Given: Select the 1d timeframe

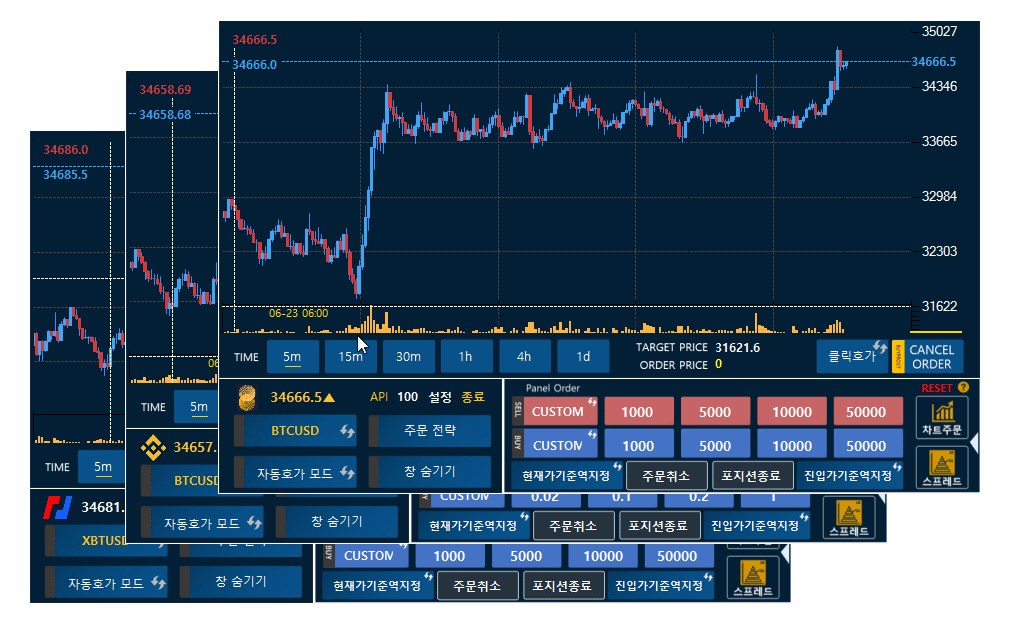Looking at the screenshot, I should pyautogui.click(x=583, y=357).
